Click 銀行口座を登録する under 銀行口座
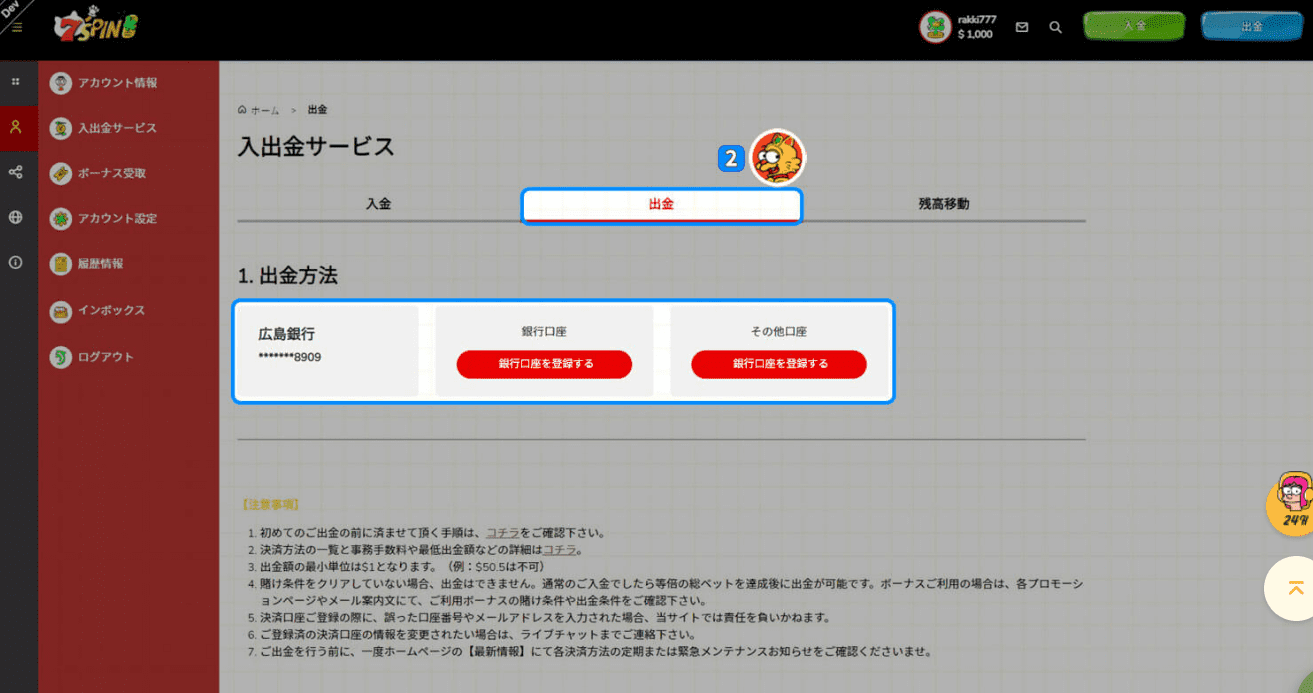Image resolution: width=1313 pixels, height=693 pixels. 544,364
